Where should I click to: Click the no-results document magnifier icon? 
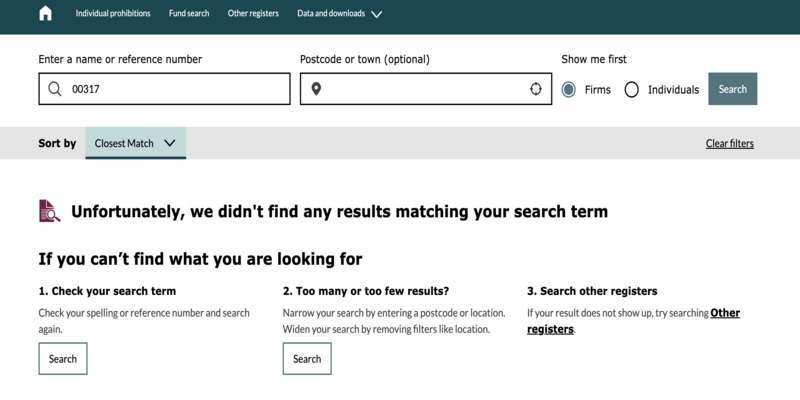coord(49,211)
